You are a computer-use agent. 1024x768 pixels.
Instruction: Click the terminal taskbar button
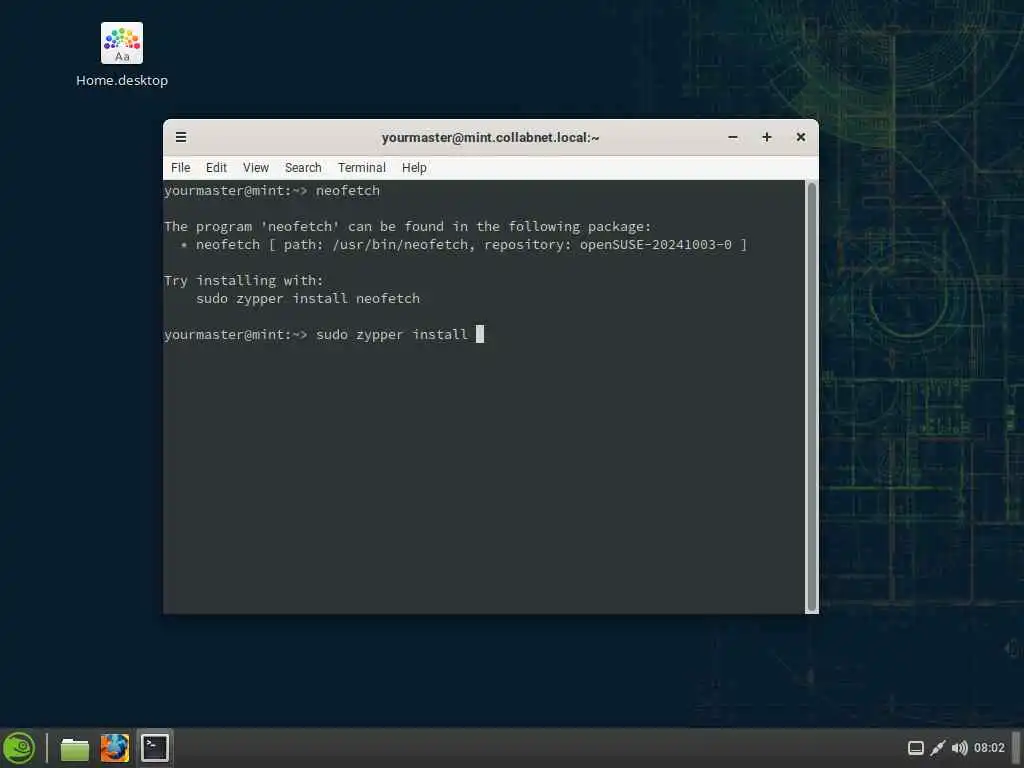(x=155, y=748)
